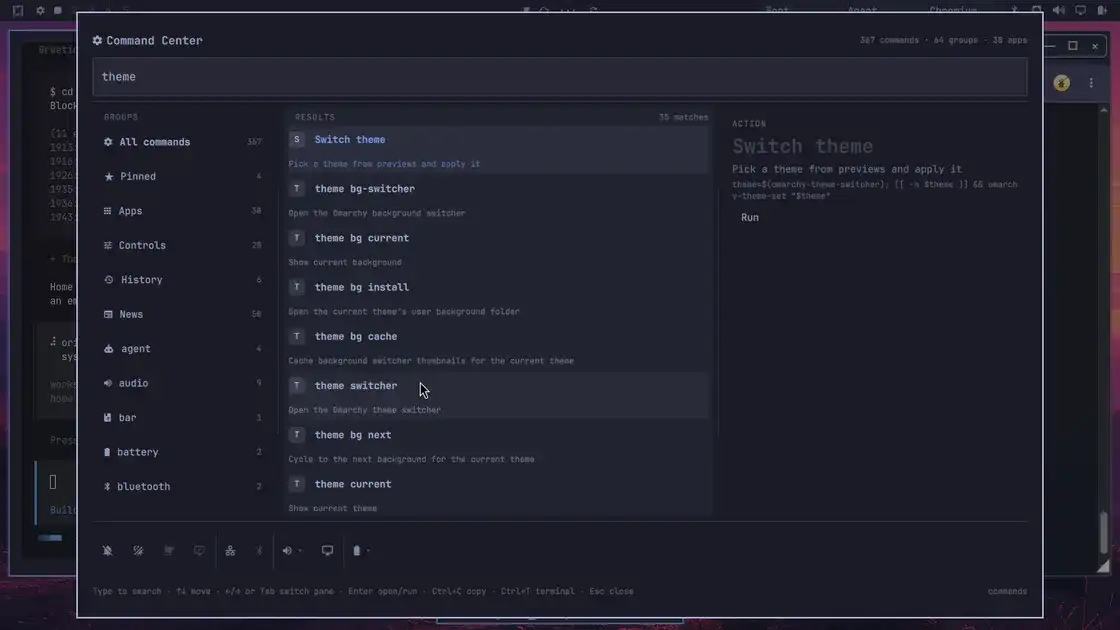Click the battery icon in bottom toolbar

(356, 551)
